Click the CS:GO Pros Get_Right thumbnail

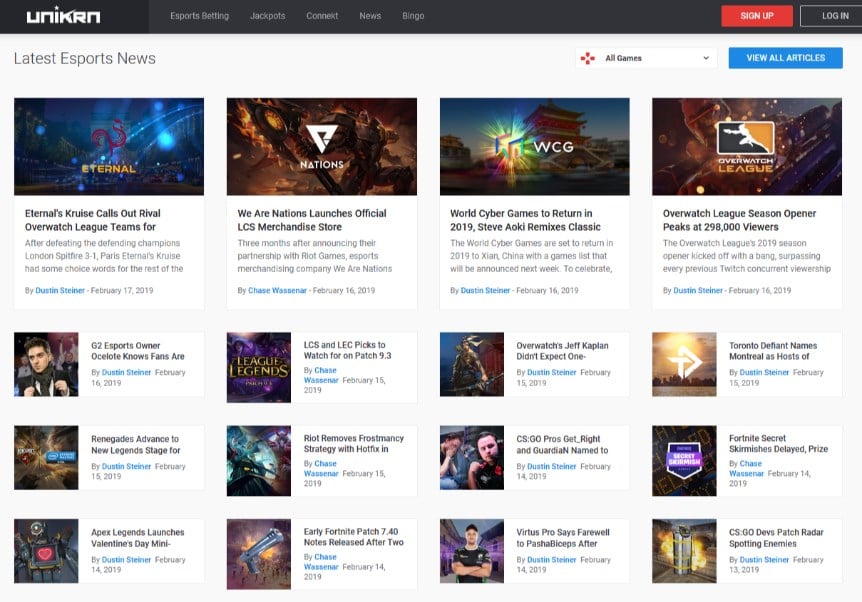tap(472, 457)
